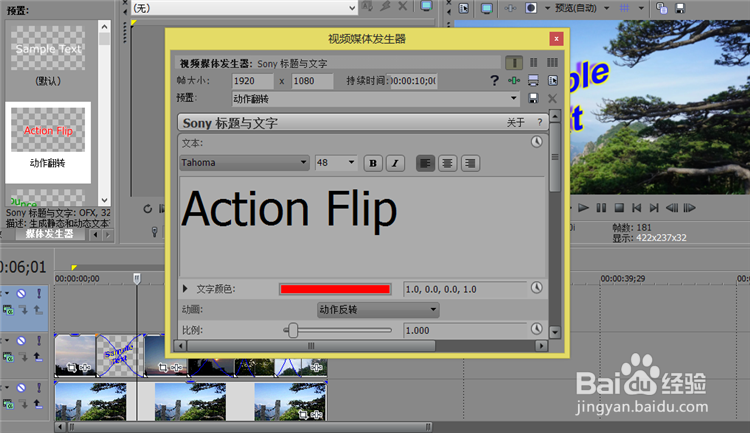Image resolution: width=750 pixels, height=433 pixels.
Task: Open the overlays grid dropdown arrow
Action: pyautogui.click(x=641, y=8)
